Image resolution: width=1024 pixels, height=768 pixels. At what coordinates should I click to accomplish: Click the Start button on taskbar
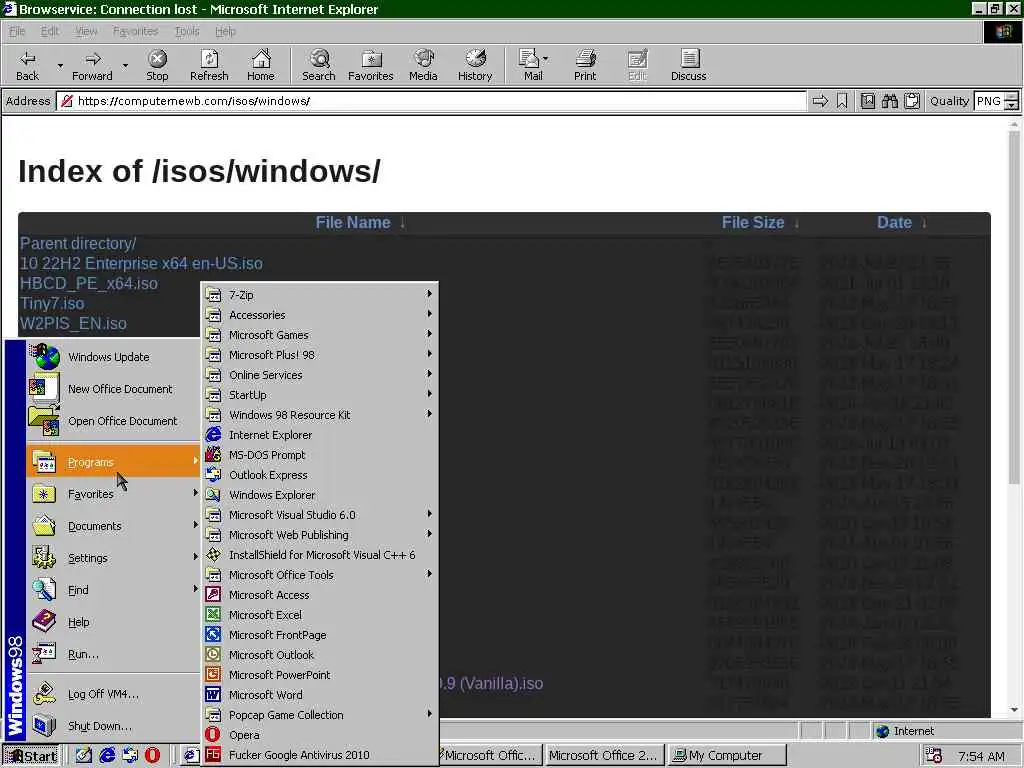tap(31, 756)
